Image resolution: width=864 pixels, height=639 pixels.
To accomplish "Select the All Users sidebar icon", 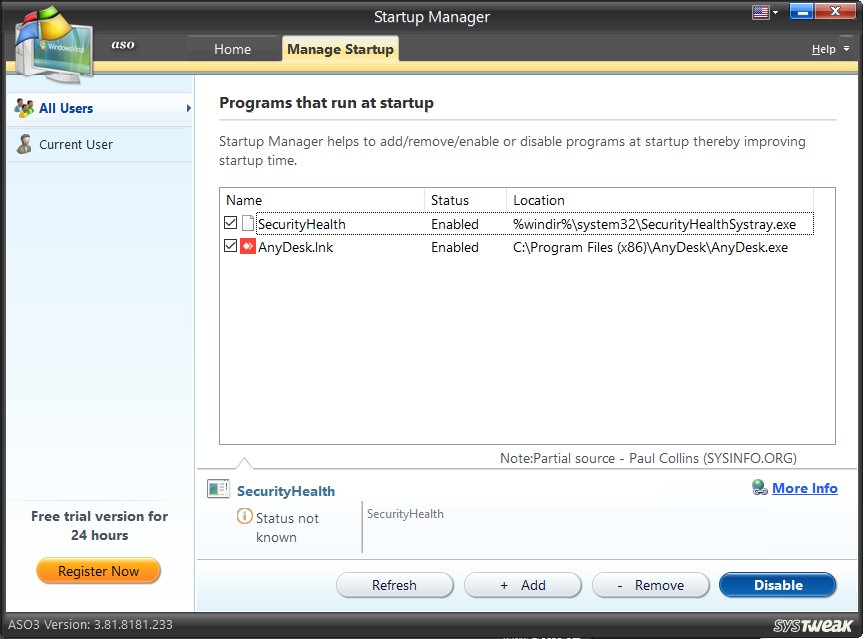I will coord(22,109).
